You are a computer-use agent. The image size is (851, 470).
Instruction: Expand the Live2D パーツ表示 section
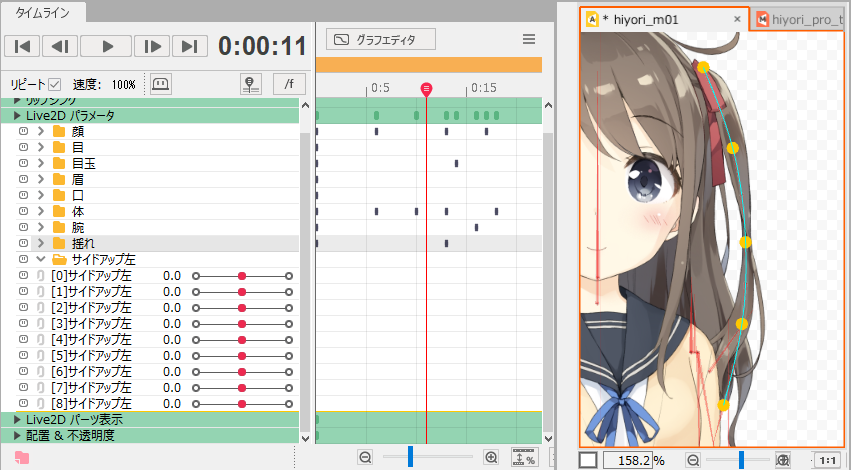[x=17, y=420]
